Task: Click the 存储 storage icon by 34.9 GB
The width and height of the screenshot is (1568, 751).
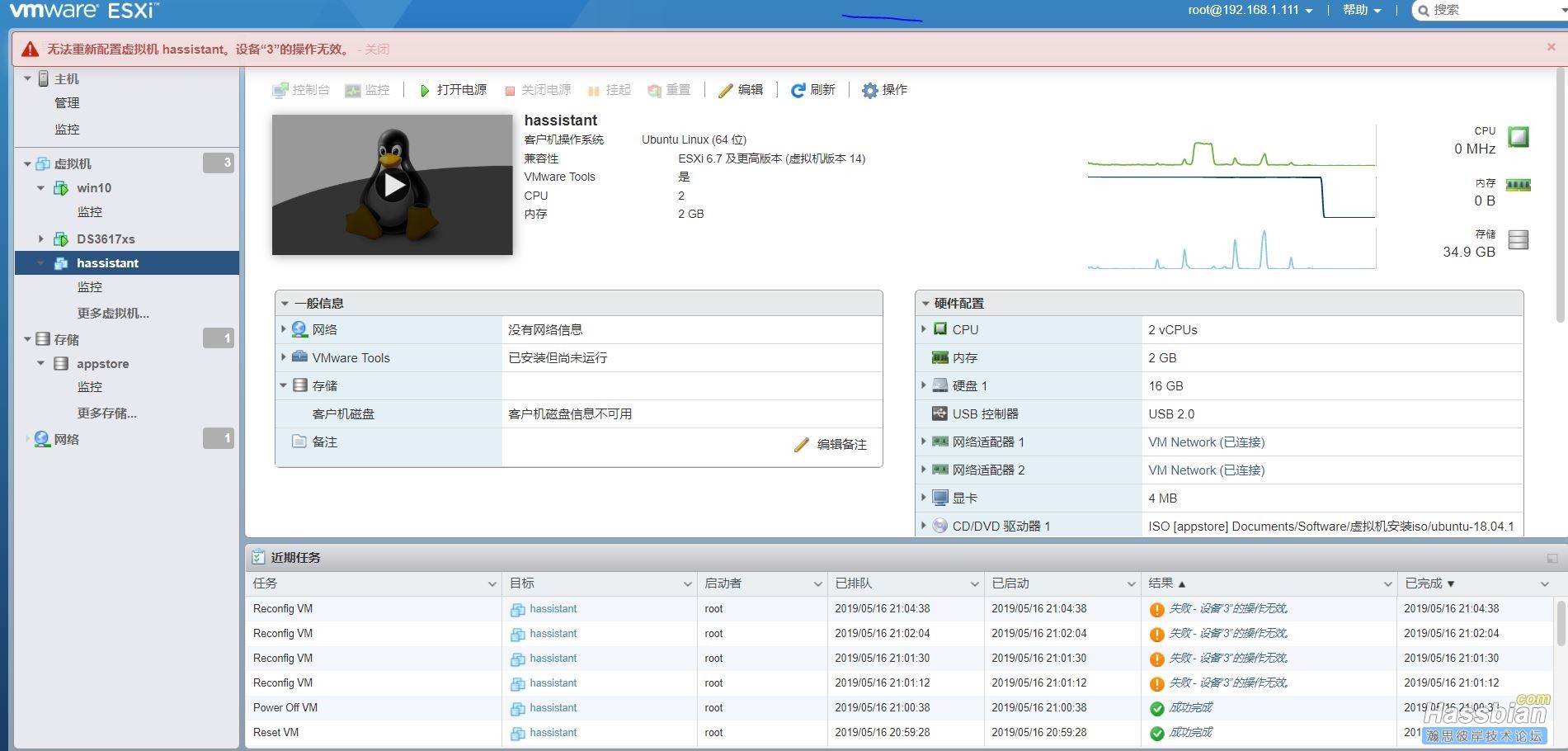Action: point(1518,240)
